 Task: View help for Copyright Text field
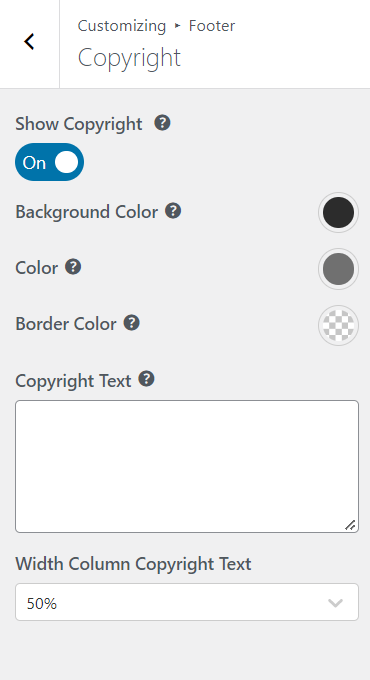point(146,379)
